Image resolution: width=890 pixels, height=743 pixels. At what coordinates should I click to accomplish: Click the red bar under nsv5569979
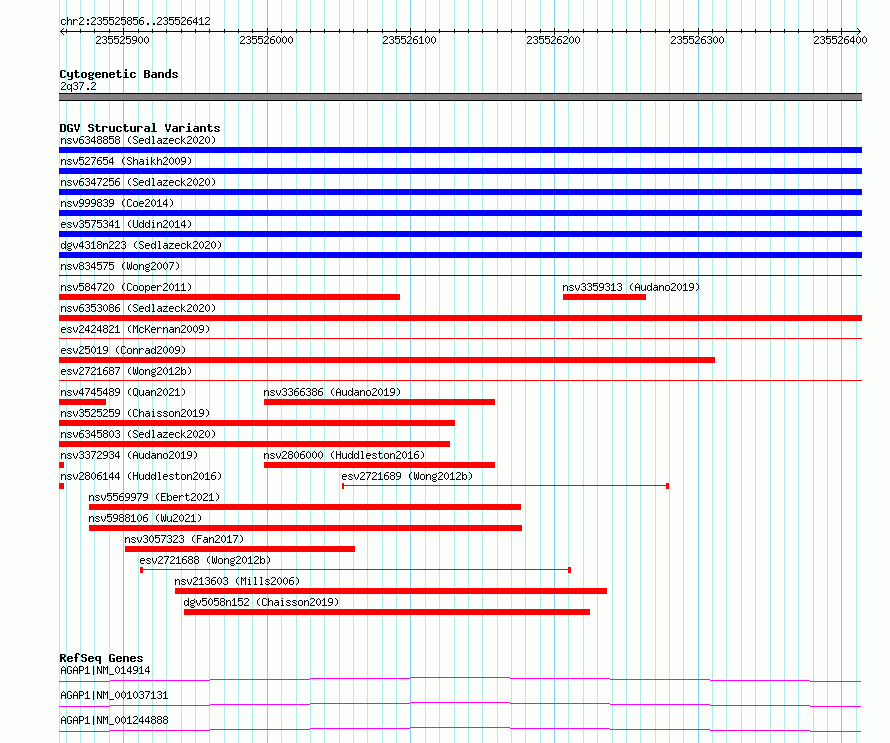tap(305, 507)
